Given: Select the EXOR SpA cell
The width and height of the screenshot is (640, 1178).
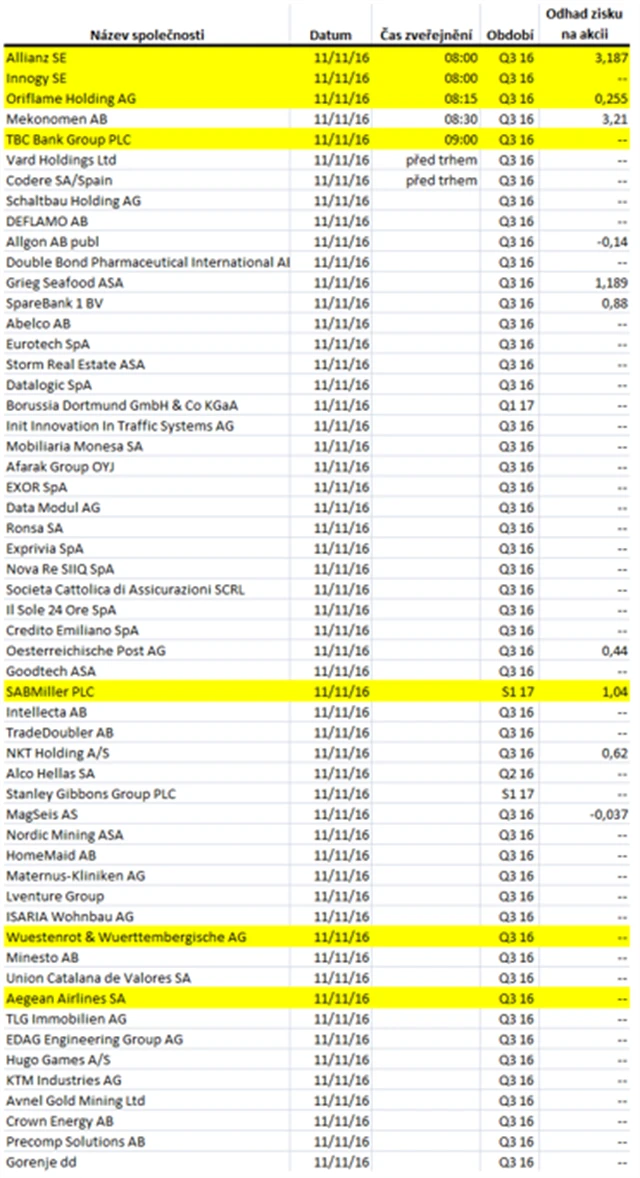Looking at the screenshot, I should (37, 487).
